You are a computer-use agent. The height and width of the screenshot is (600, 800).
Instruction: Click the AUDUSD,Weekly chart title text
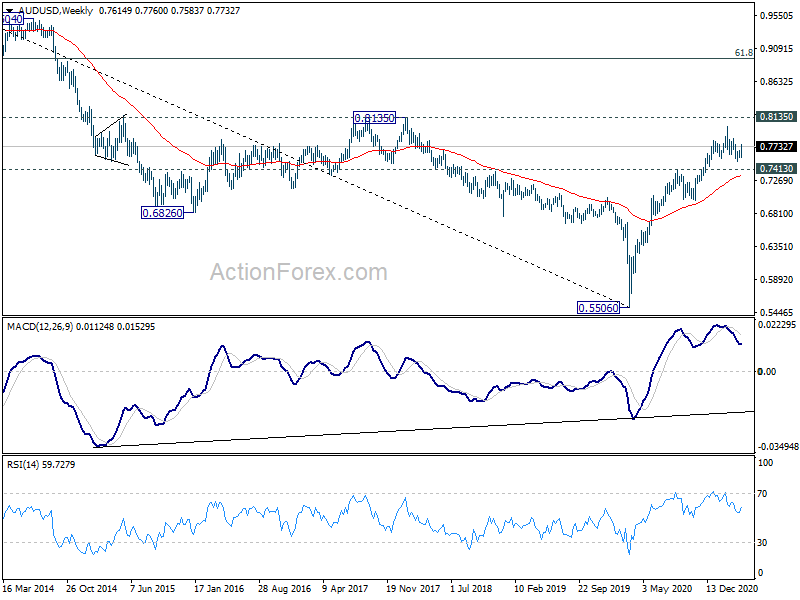pos(56,10)
